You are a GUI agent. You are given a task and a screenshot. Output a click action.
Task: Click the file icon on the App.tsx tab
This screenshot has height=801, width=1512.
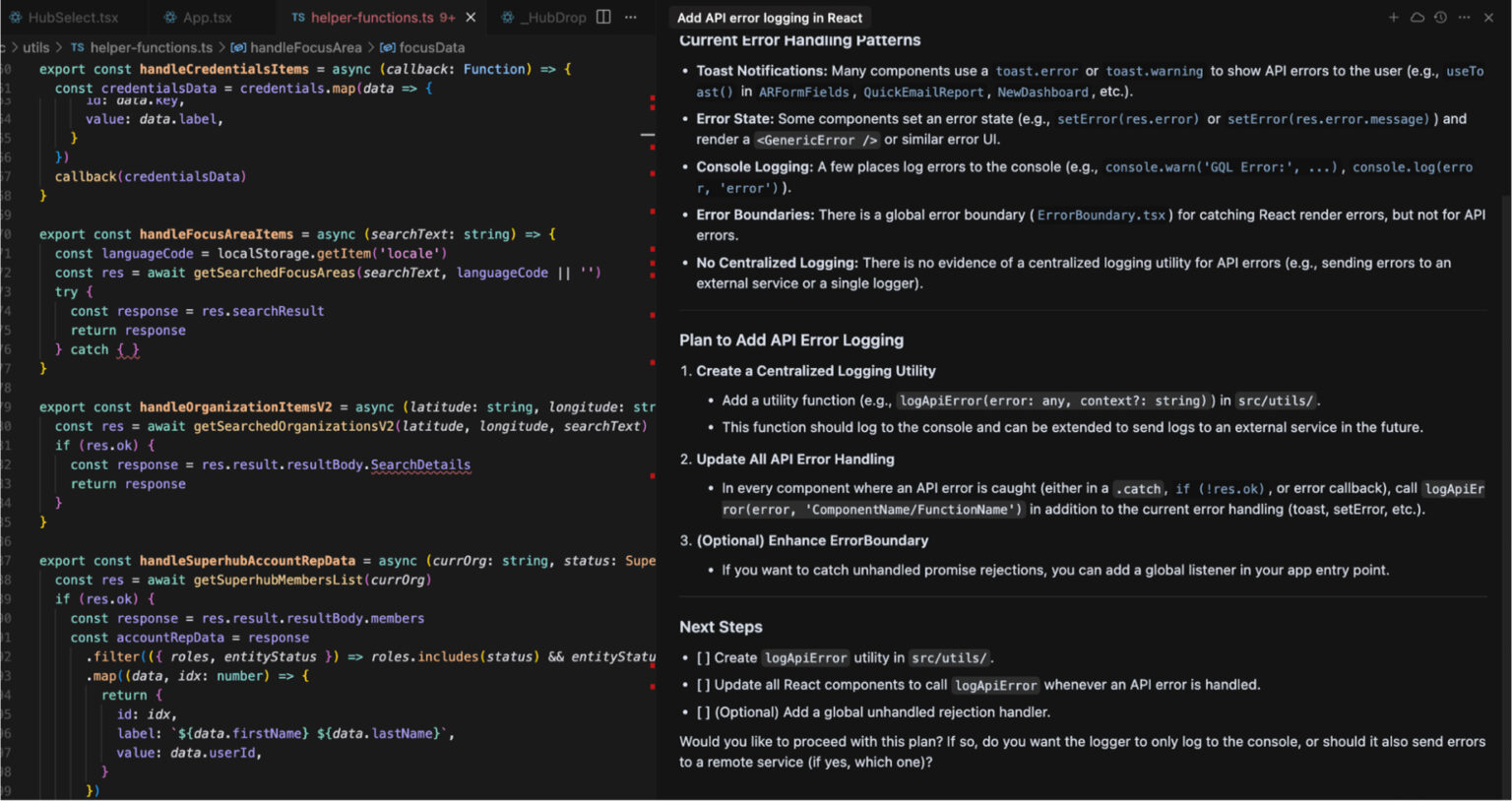[x=171, y=17]
